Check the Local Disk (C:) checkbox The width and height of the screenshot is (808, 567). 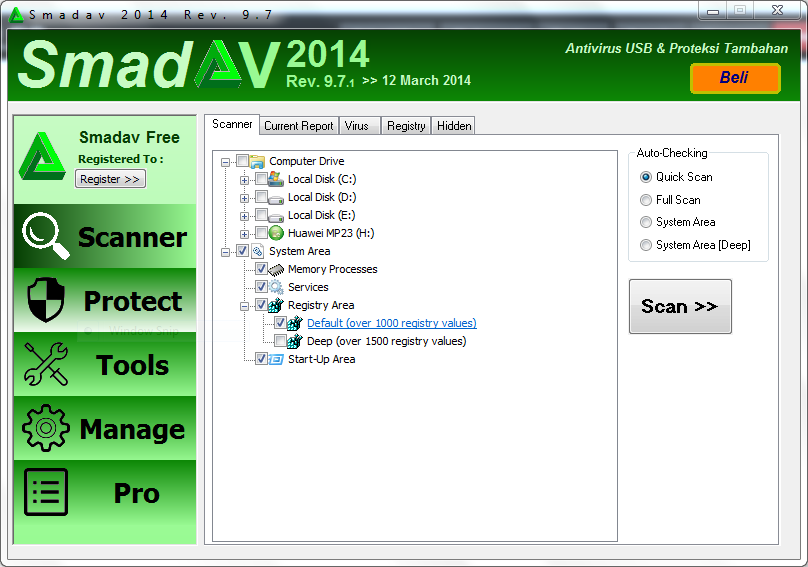(x=261, y=178)
